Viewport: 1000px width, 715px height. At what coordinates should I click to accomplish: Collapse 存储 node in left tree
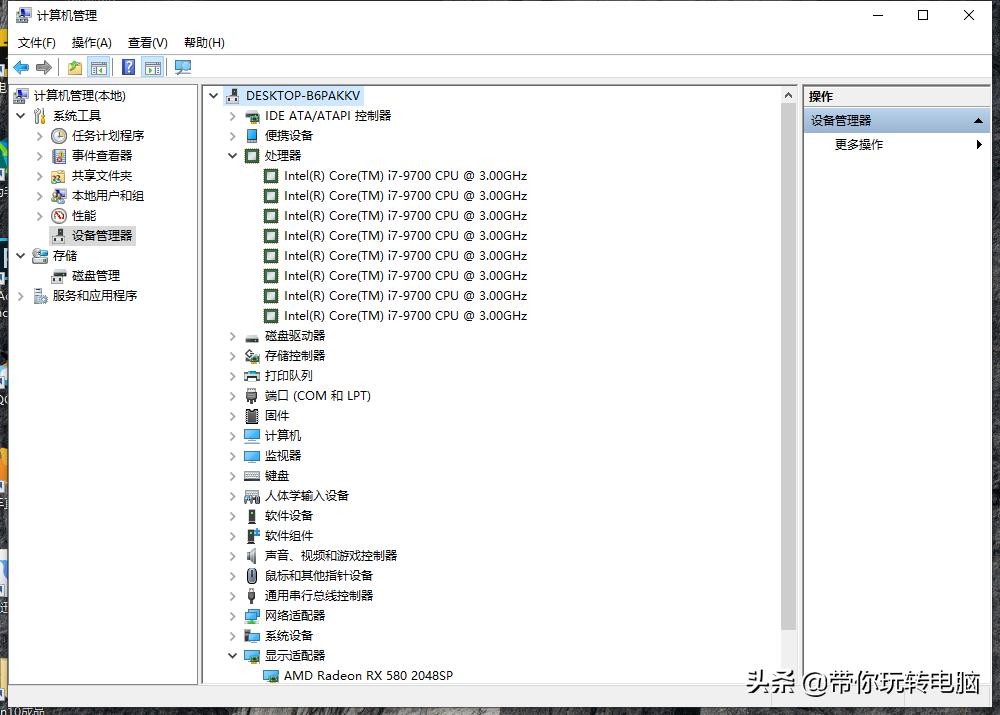(x=21, y=256)
